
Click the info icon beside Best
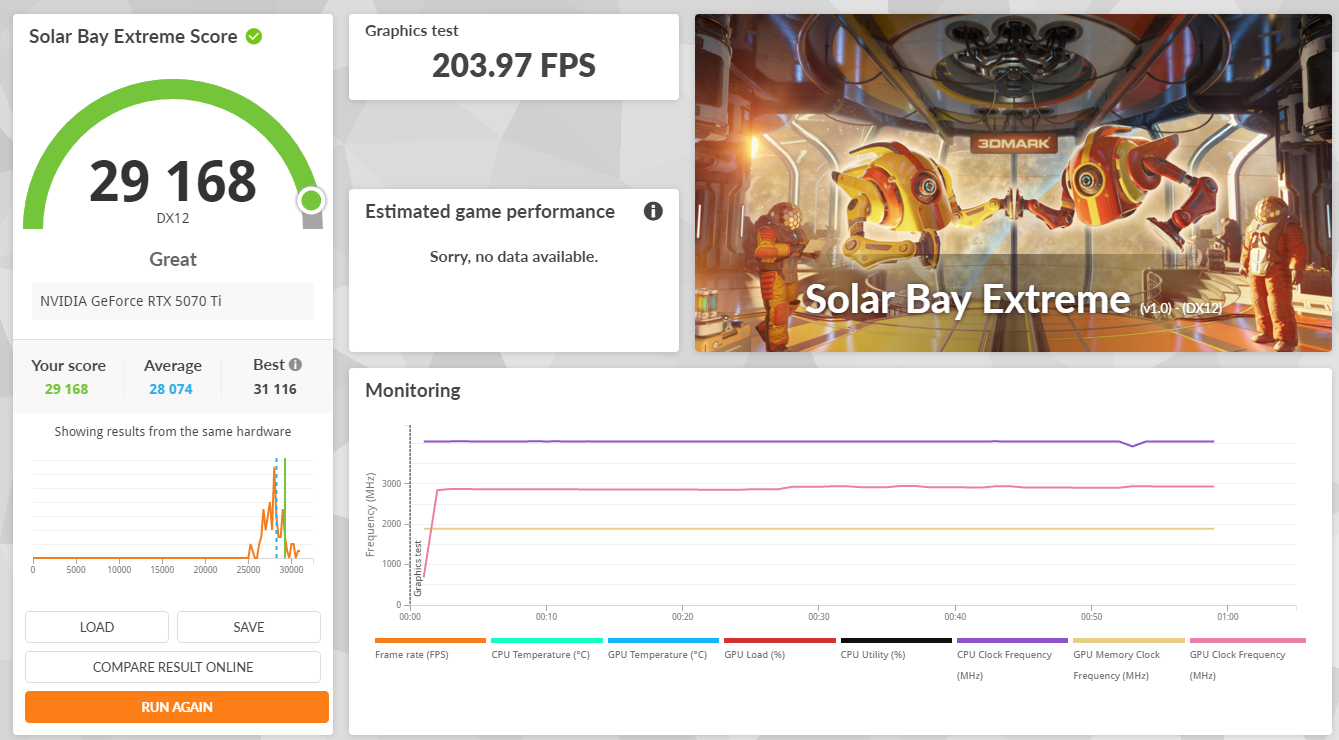point(295,365)
